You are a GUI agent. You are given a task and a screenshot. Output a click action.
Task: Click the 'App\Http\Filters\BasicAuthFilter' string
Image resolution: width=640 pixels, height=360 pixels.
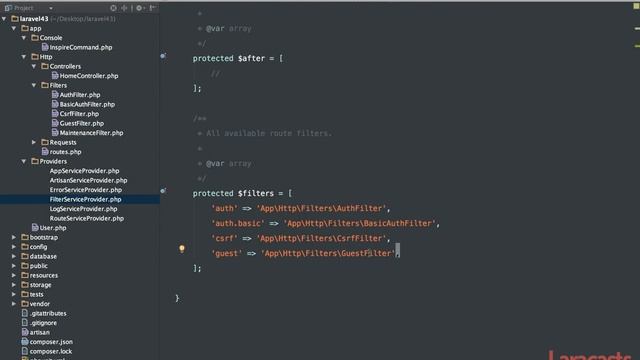pos(359,223)
